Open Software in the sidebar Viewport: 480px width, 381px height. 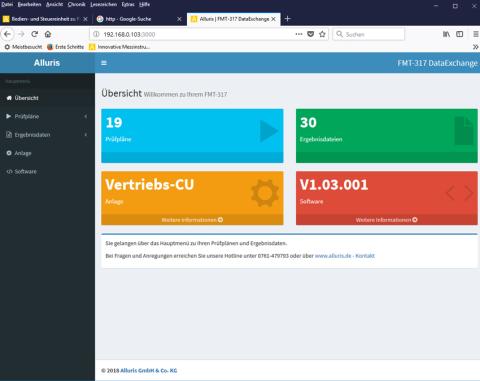click(x=47, y=171)
